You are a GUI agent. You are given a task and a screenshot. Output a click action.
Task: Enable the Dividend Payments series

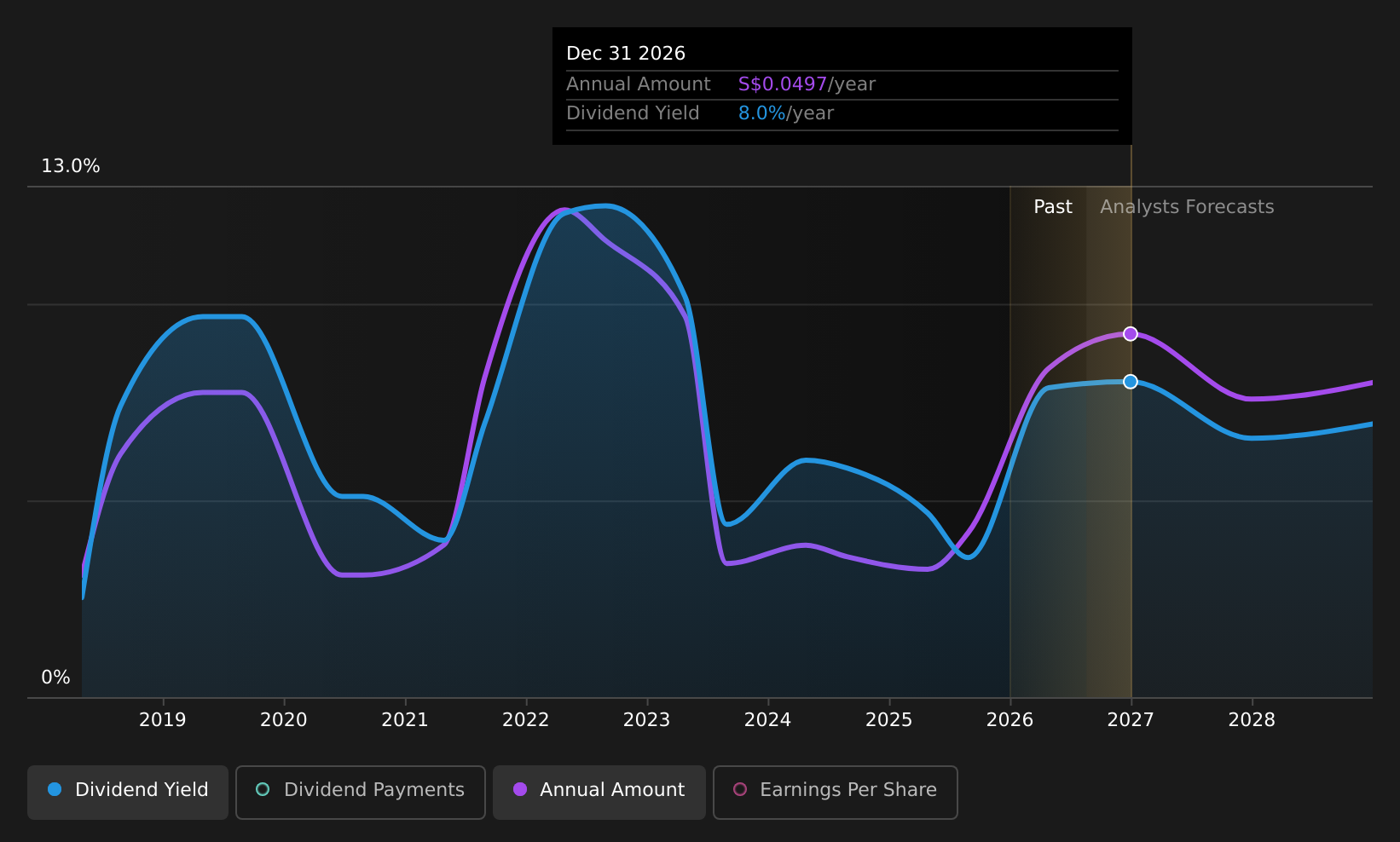(x=361, y=793)
